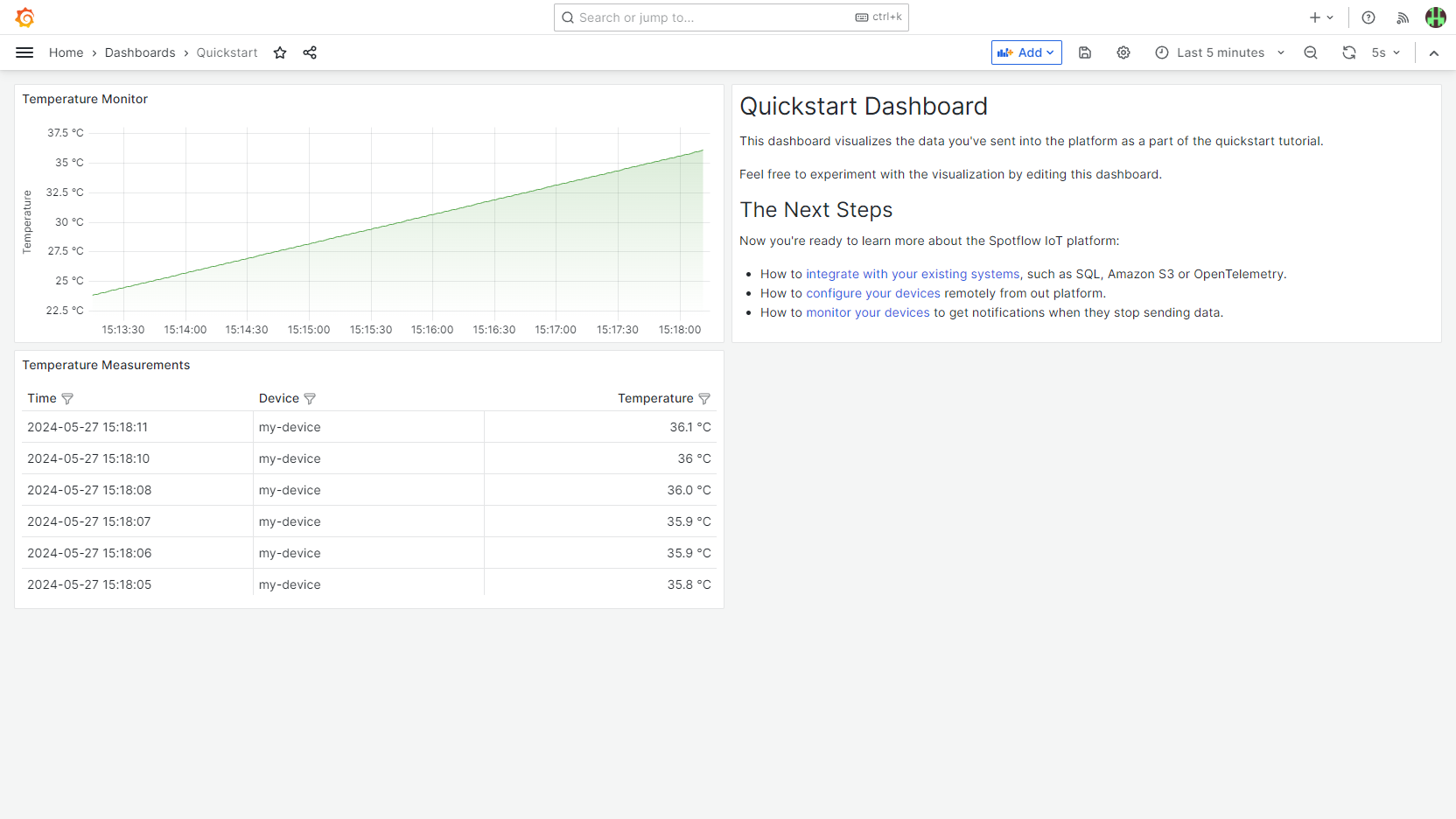Image resolution: width=1456 pixels, height=819 pixels.
Task: Go to Home breadcrumb
Action: 66,52
